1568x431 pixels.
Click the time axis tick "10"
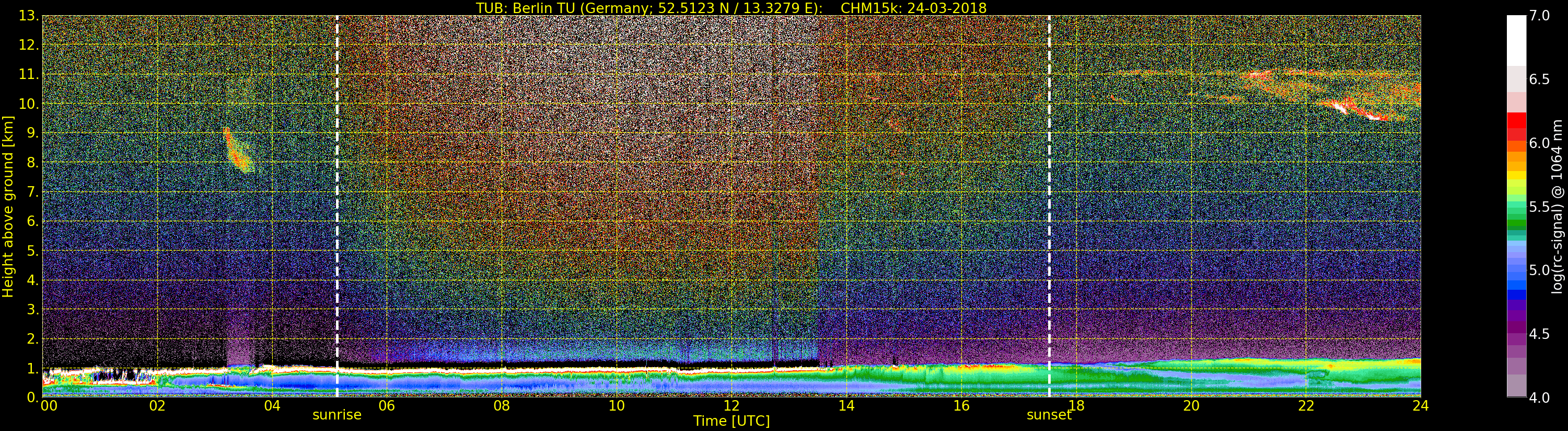coord(617,406)
